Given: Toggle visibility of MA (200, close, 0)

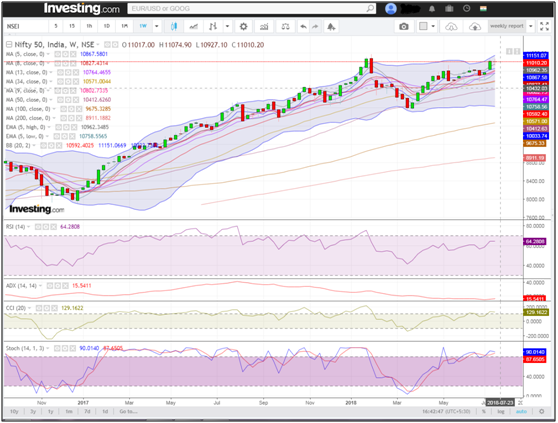Looking at the screenshot, I should (x=63, y=118).
